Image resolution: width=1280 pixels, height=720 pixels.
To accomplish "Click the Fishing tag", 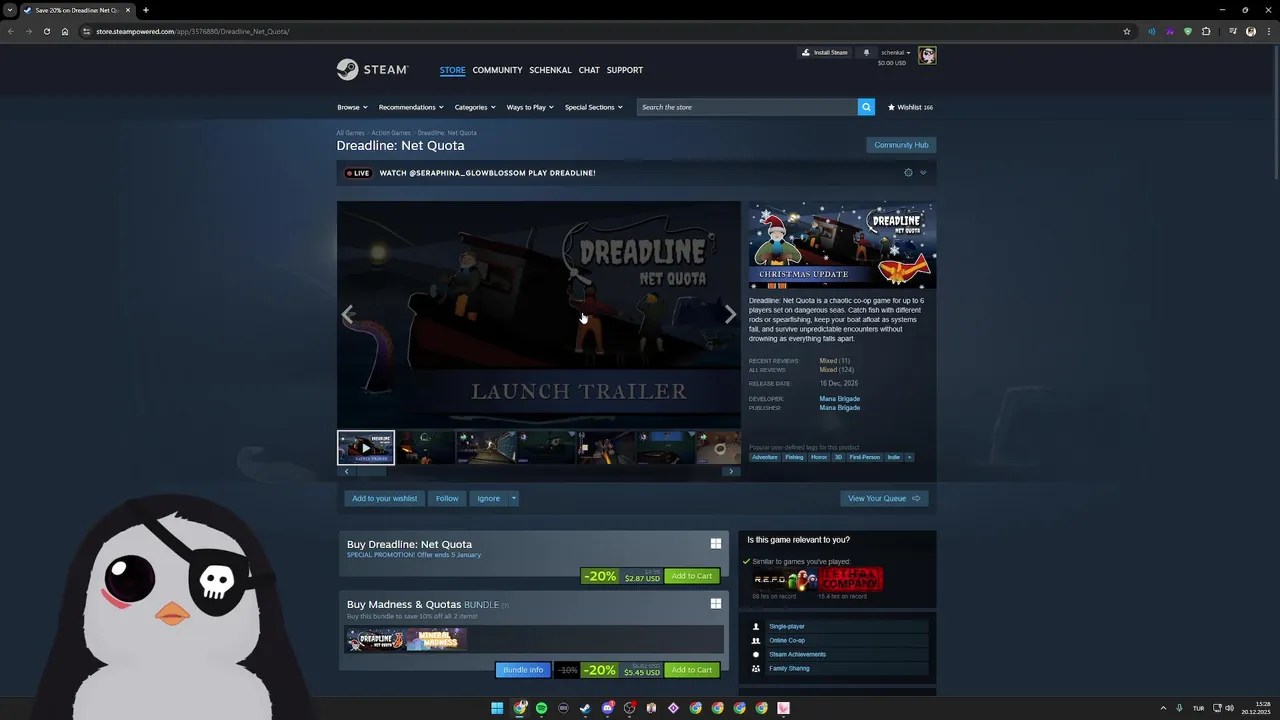I will 794,457.
